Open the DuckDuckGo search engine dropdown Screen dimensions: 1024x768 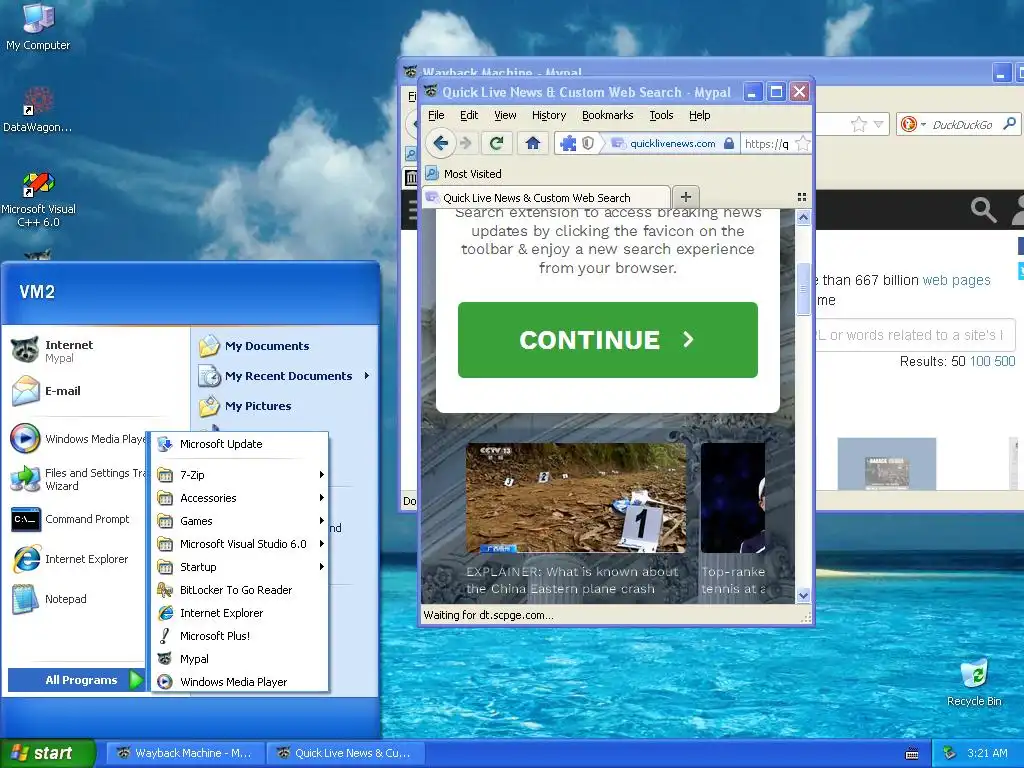coord(923,124)
